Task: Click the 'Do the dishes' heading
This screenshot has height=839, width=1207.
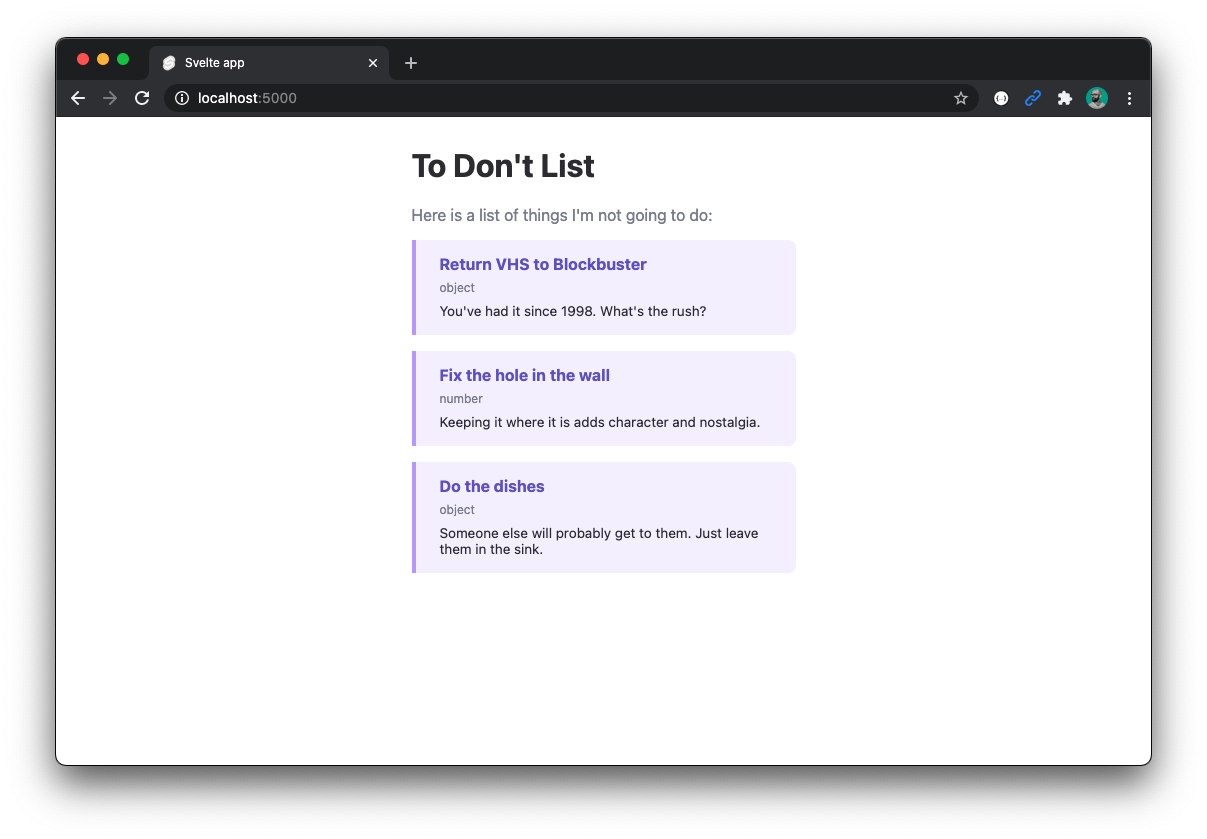Action: click(x=491, y=486)
